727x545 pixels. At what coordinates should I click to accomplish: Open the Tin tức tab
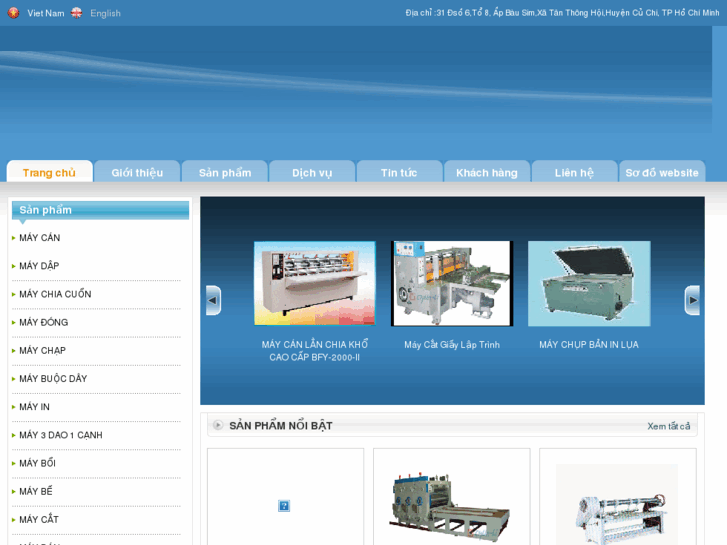[399, 173]
